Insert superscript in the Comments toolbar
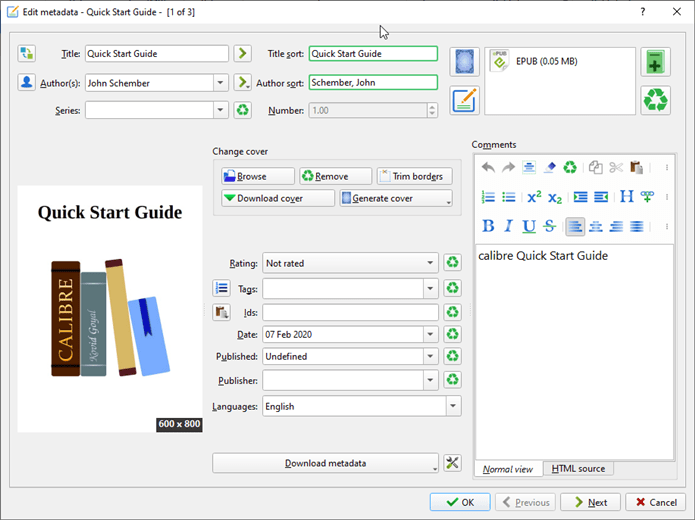This screenshot has height=520, width=695. click(x=534, y=197)
